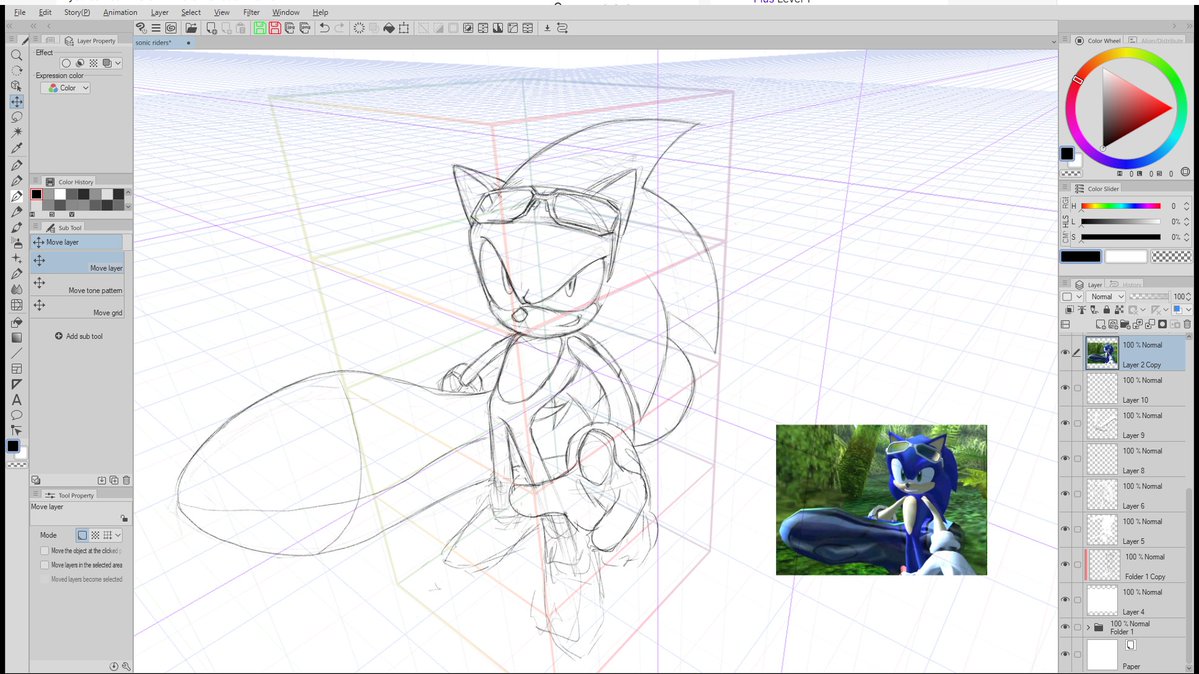Open the Mode options dropdown arrow
The image size is (1199, 674).
tap(118, 536)
